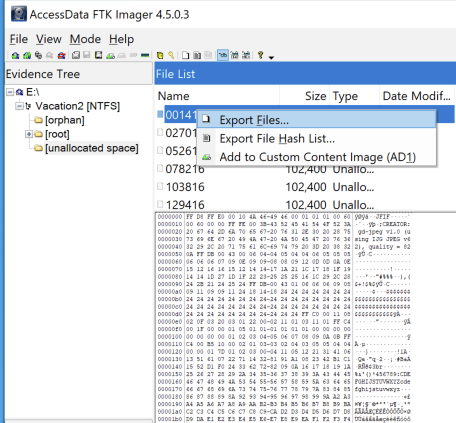The height and width of the screenshot is (423, 456).
Task: Open the File menu
Action: click(18, 39)
